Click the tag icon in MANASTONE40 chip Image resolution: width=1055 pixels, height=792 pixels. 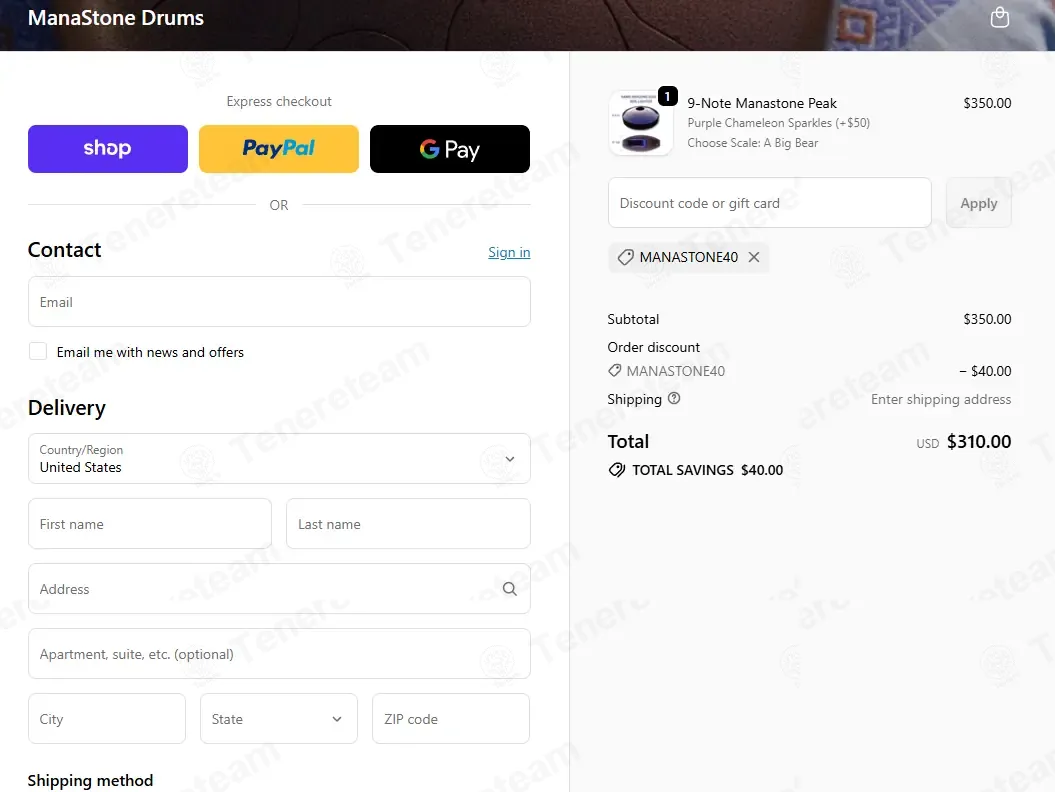(x=625, y=257)
